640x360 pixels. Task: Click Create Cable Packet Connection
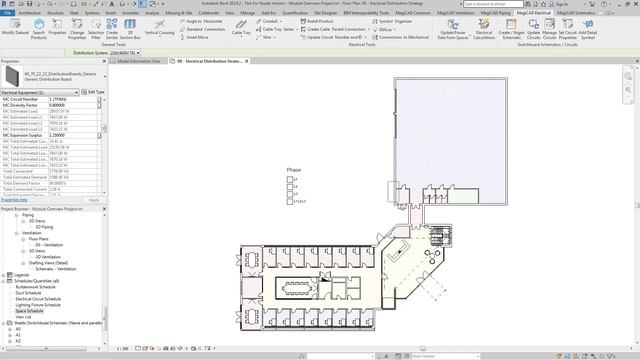(335, 29)
